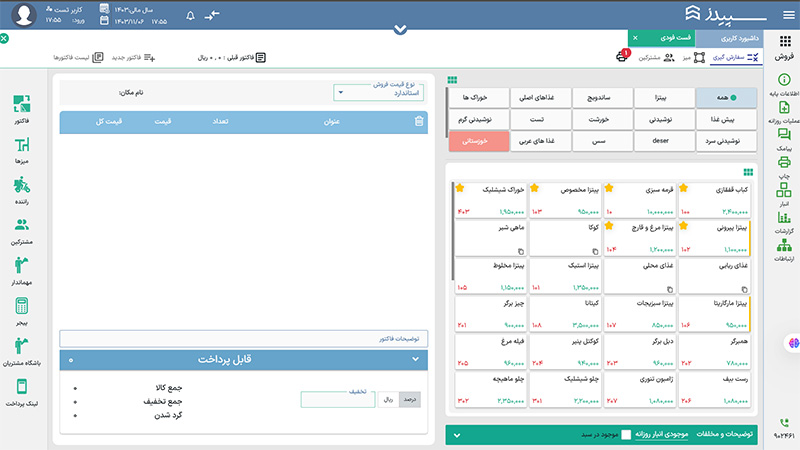
Task: Add چلو ماهیچه product to order
Action: [x=490, y=390]
